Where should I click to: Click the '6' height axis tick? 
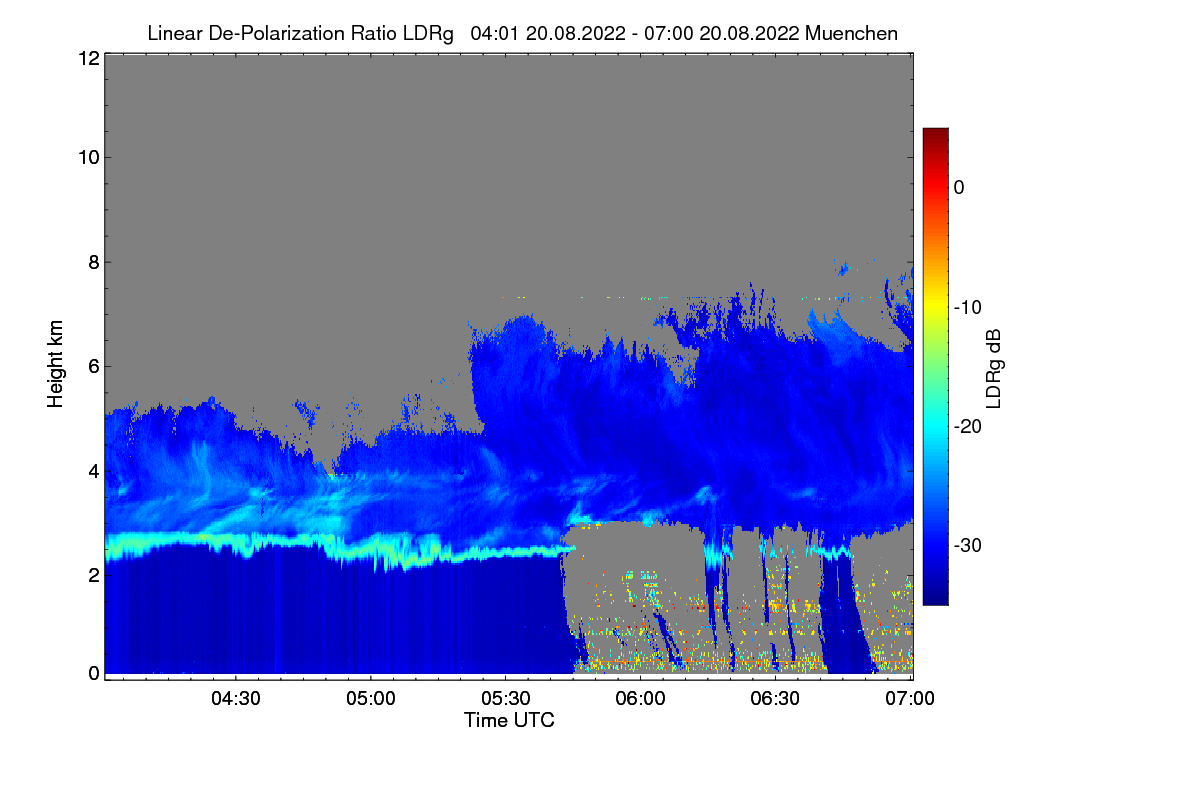point(93,366)
